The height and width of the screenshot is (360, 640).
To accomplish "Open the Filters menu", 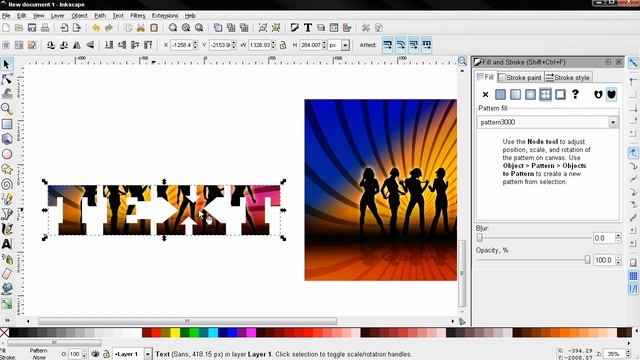I will click(138, 16).
